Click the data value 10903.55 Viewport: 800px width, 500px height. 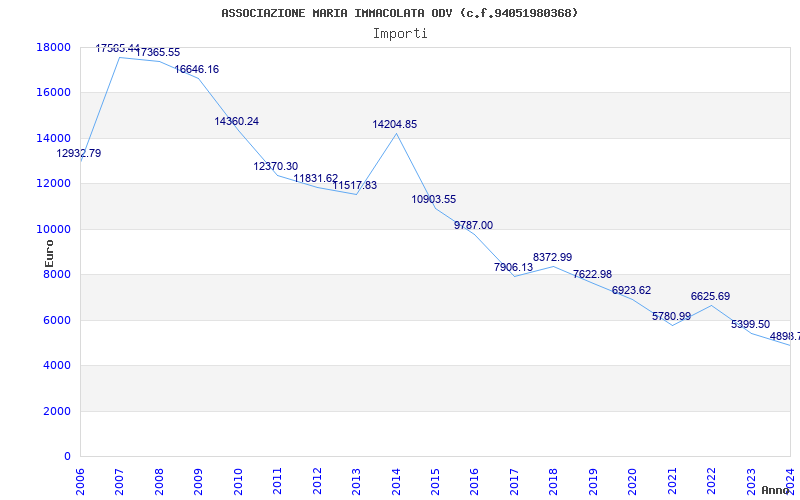[x=434, y=199]
